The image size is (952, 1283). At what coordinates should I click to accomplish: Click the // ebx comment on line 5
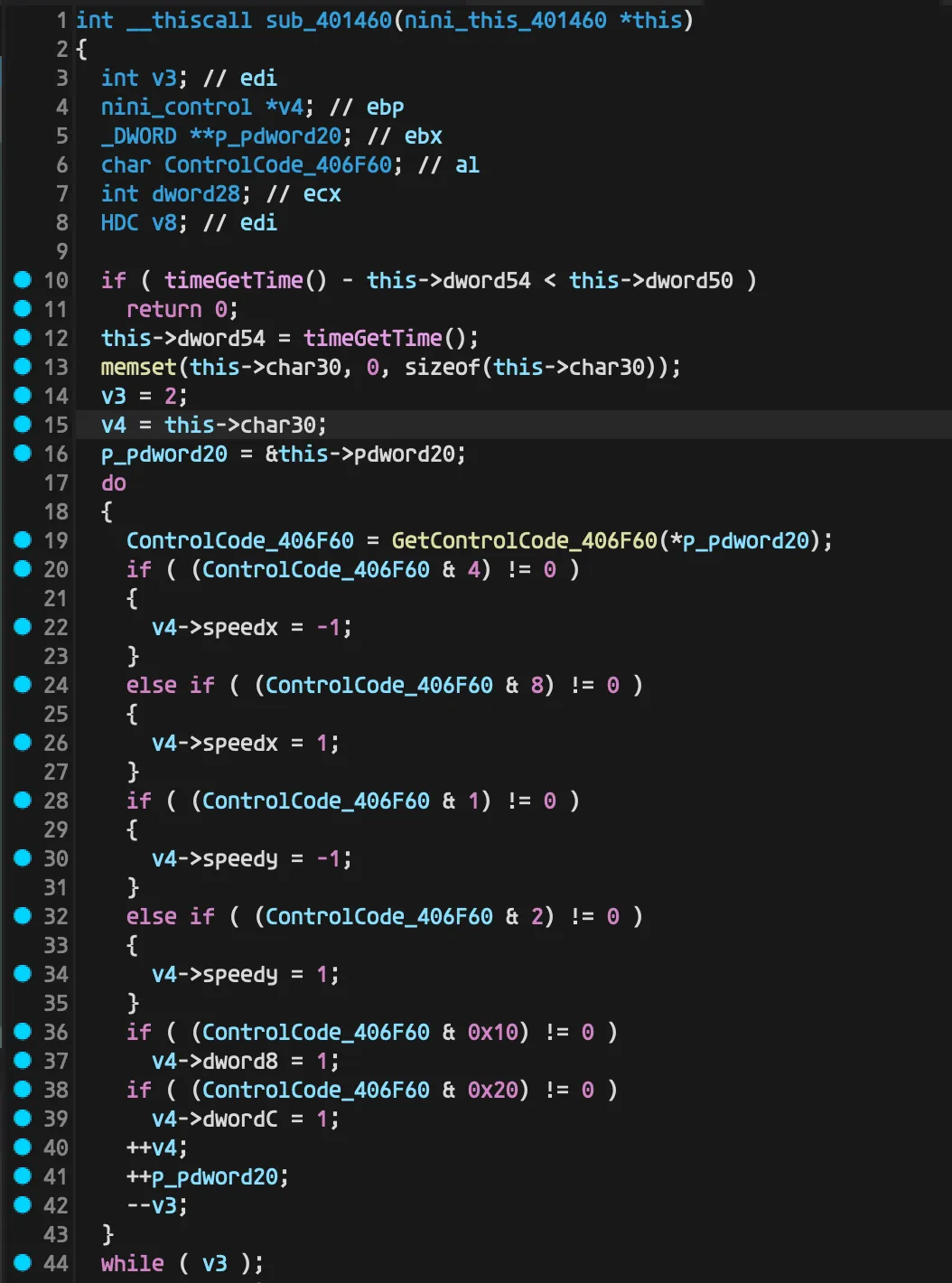[x=405, y=136]
